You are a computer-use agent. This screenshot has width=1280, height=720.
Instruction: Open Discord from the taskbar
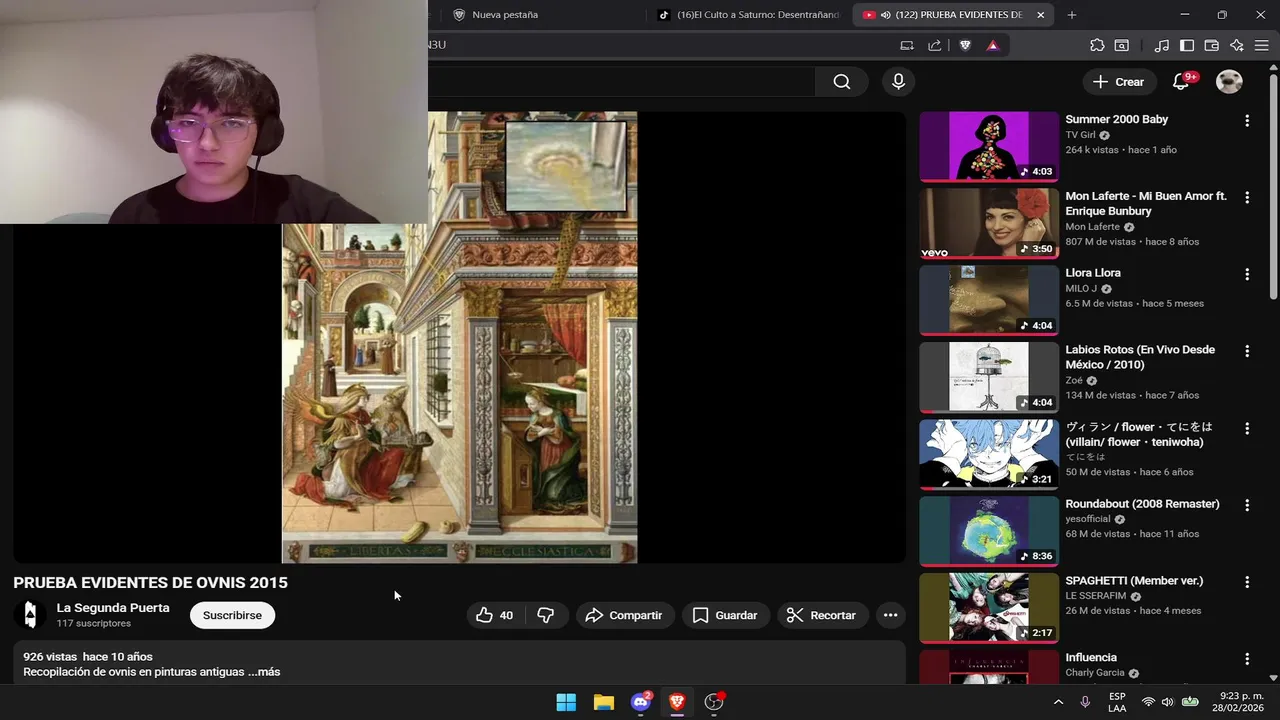click(x=641, y=702)
